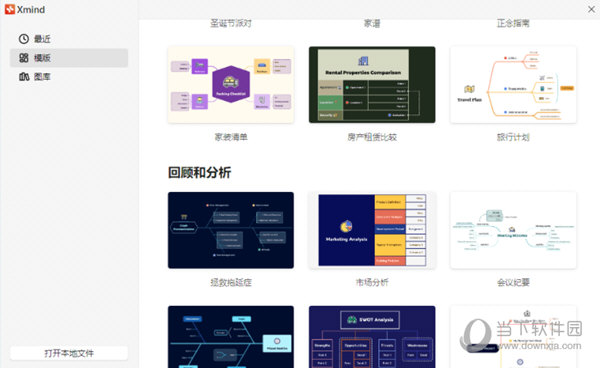Open the Travel Plan template thumbnail

click(x=513, y=85)
